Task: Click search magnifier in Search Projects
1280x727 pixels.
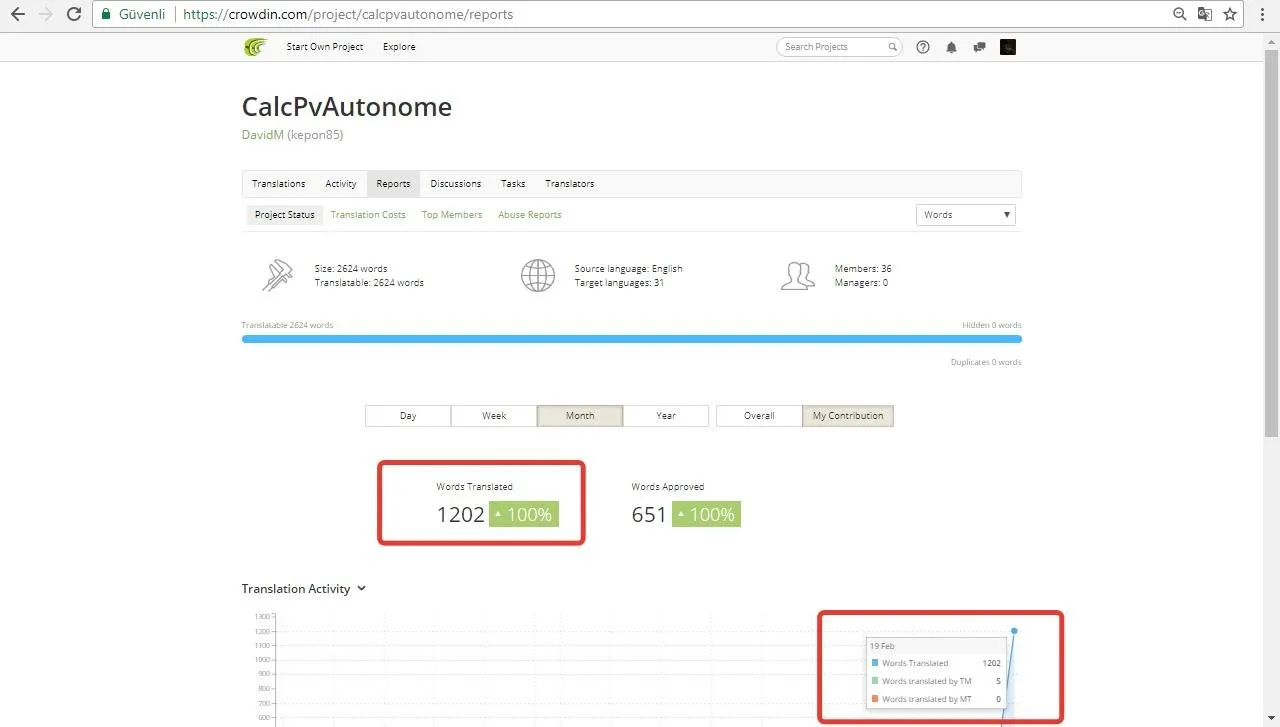Action: coord(892,47)
